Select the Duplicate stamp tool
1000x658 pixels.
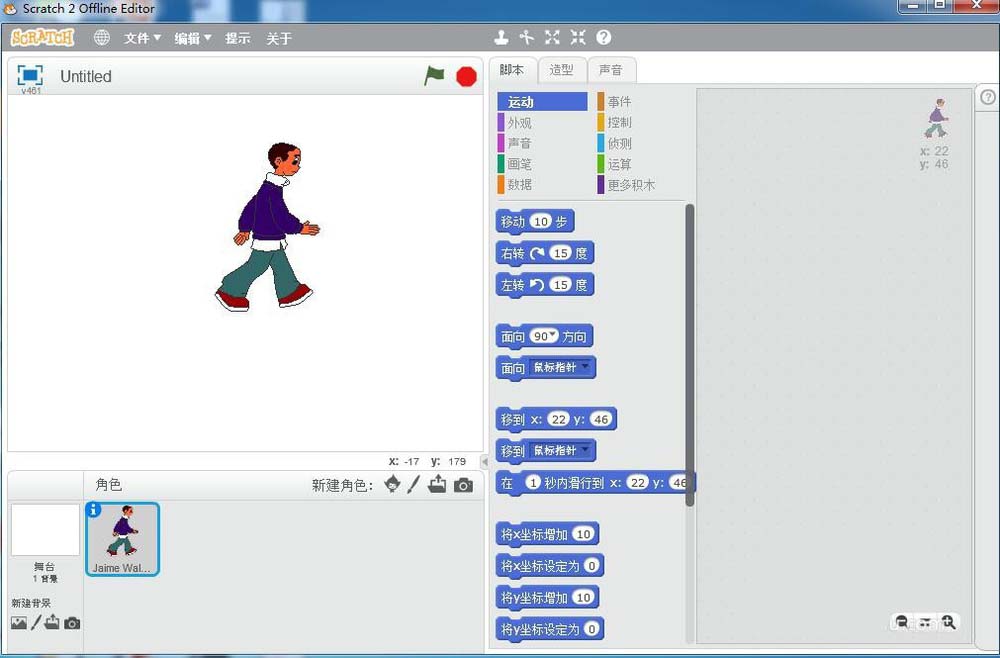pos(501,38)
